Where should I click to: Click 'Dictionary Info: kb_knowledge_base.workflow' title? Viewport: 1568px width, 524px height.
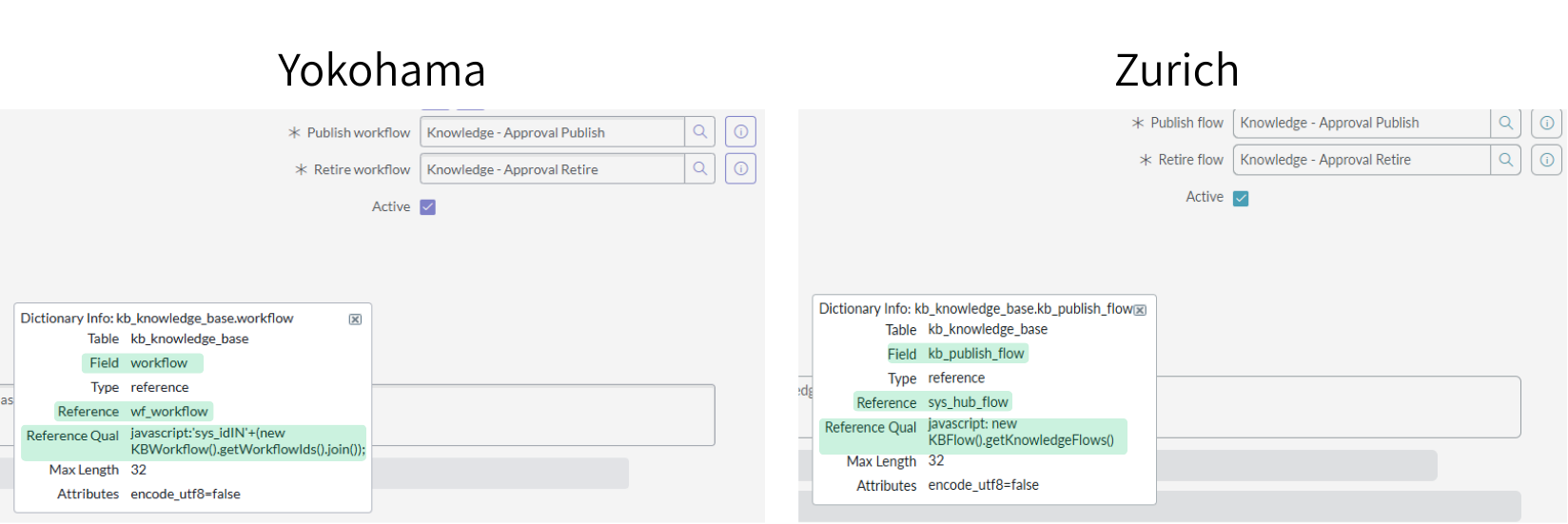pyautogui.click(x=157, y=319)
